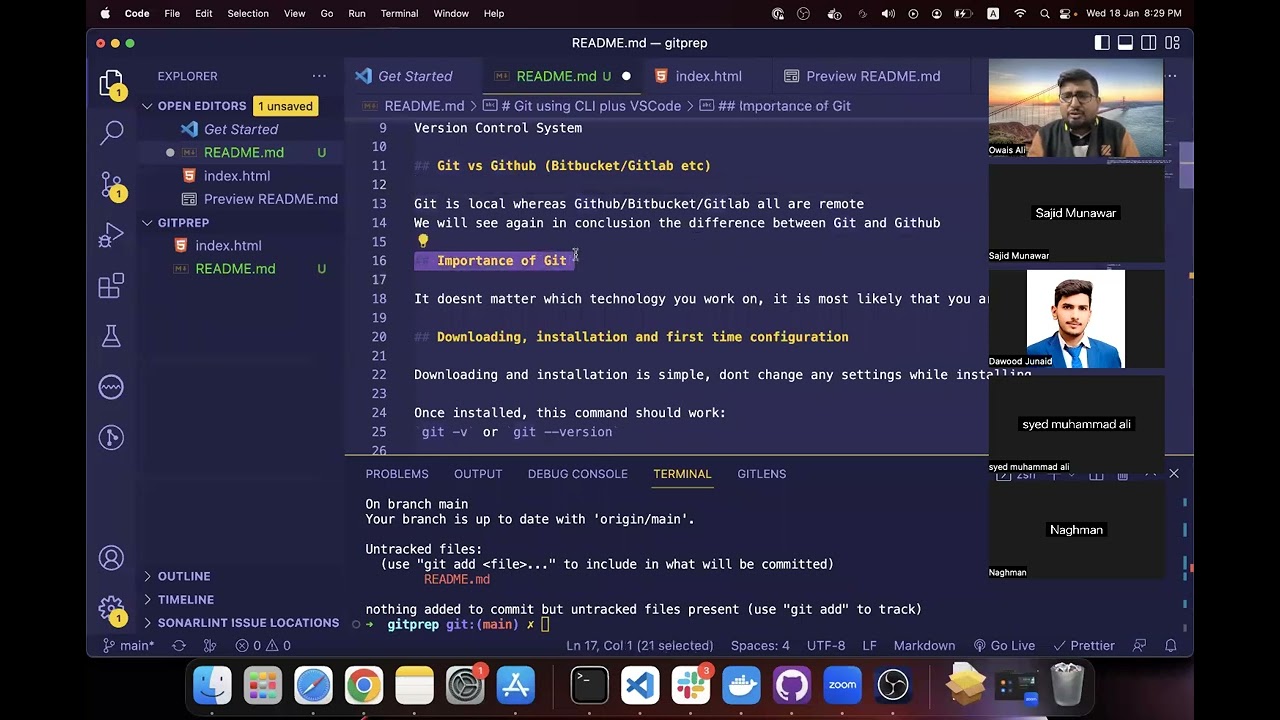The height and width of the screenshot is (720, 1280).
Task: Open Google Chrome in the dock
Action: [x=364, y=686]
